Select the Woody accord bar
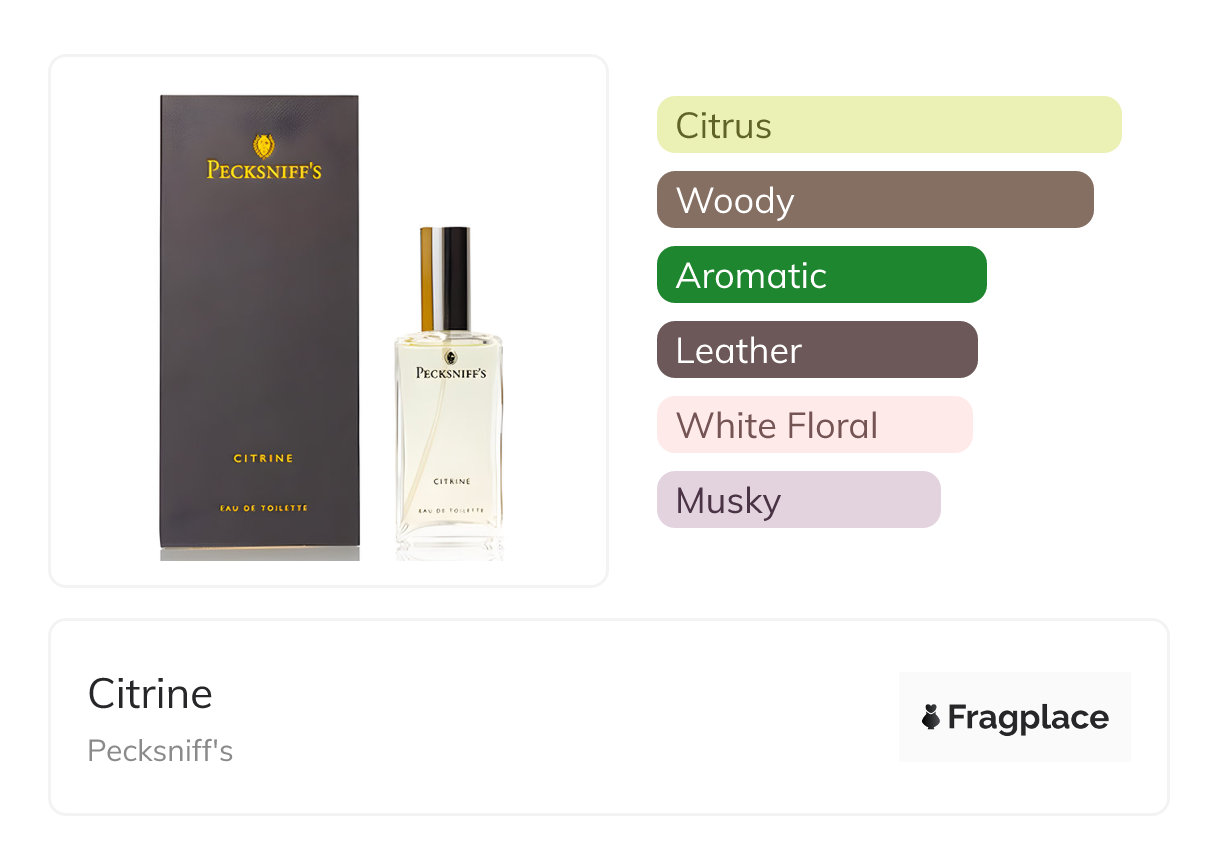1218x864 pixels. 875,200
